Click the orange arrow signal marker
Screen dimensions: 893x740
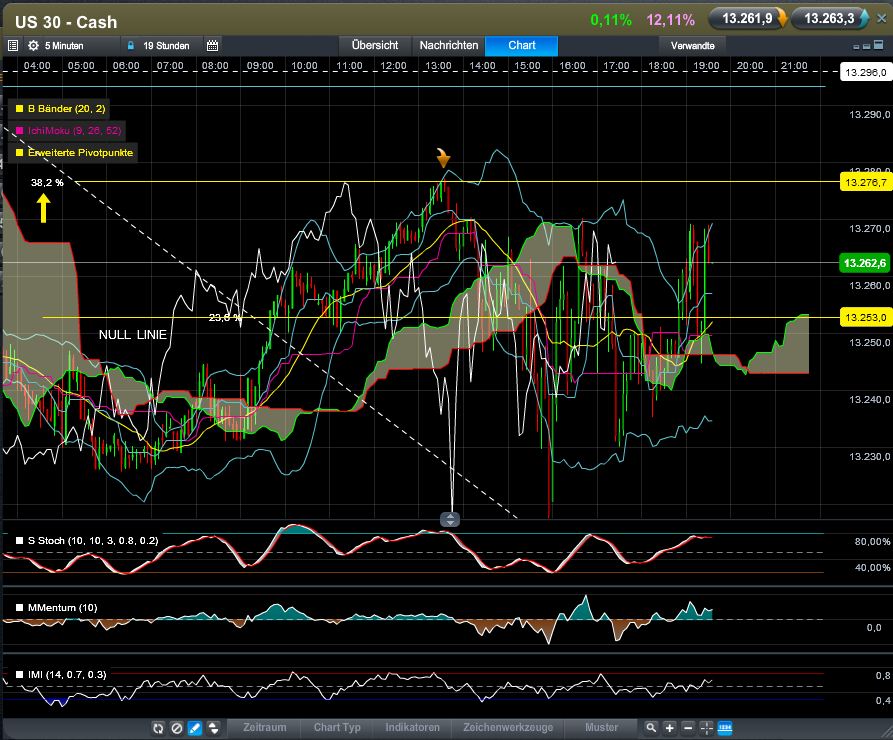point(443,158)
